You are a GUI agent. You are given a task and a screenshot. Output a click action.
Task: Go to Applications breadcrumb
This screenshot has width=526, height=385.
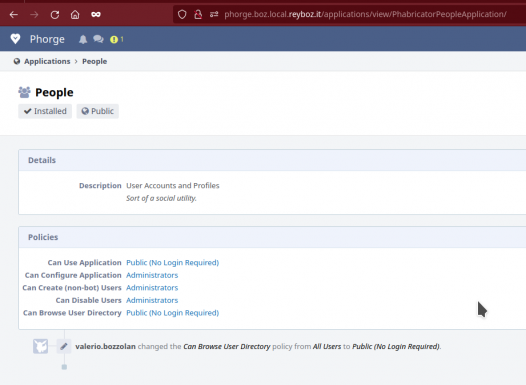(47, 61)
